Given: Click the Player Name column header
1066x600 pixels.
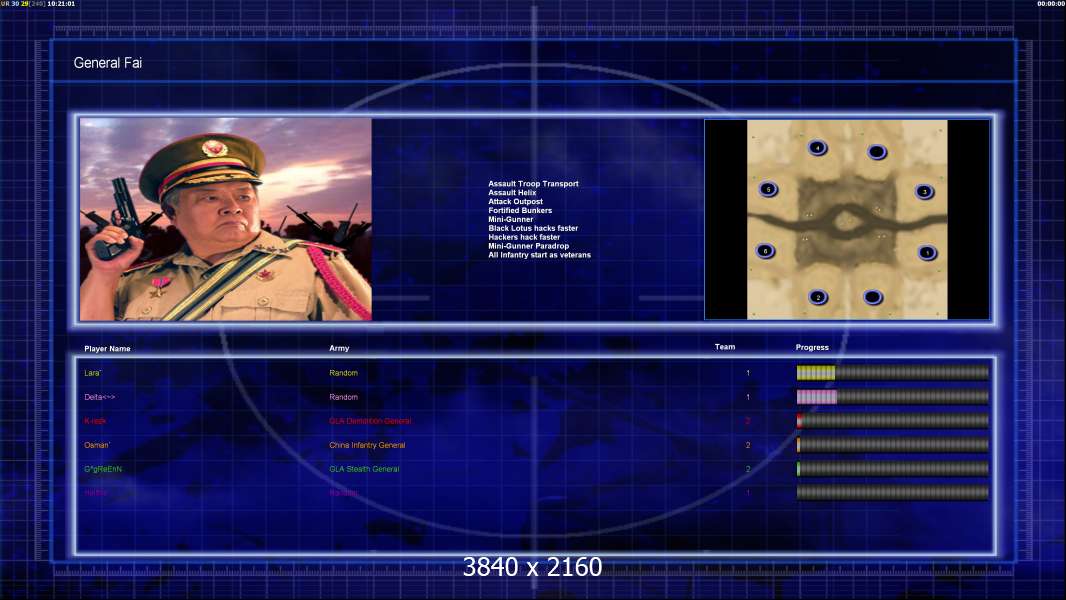Looking at the screenshot, I should (107, 349).
